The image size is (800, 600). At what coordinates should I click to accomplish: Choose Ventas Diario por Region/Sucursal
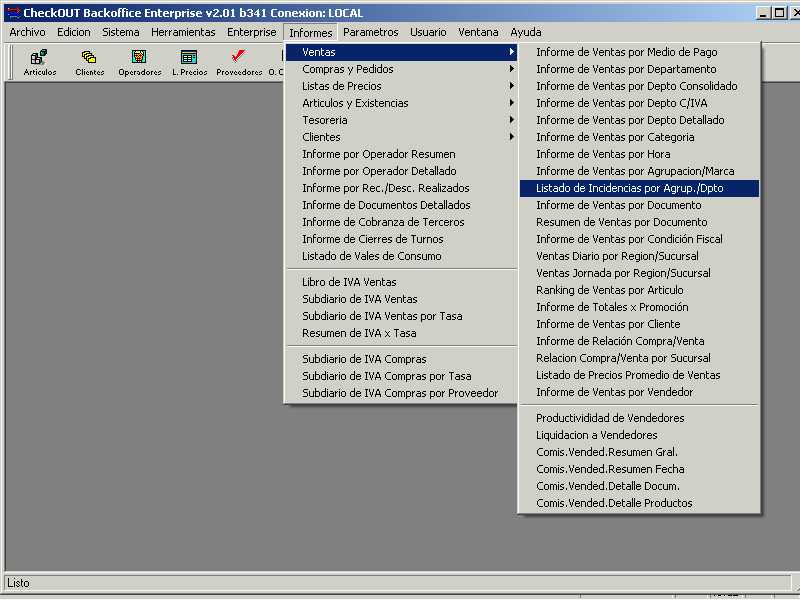(639, 256)
